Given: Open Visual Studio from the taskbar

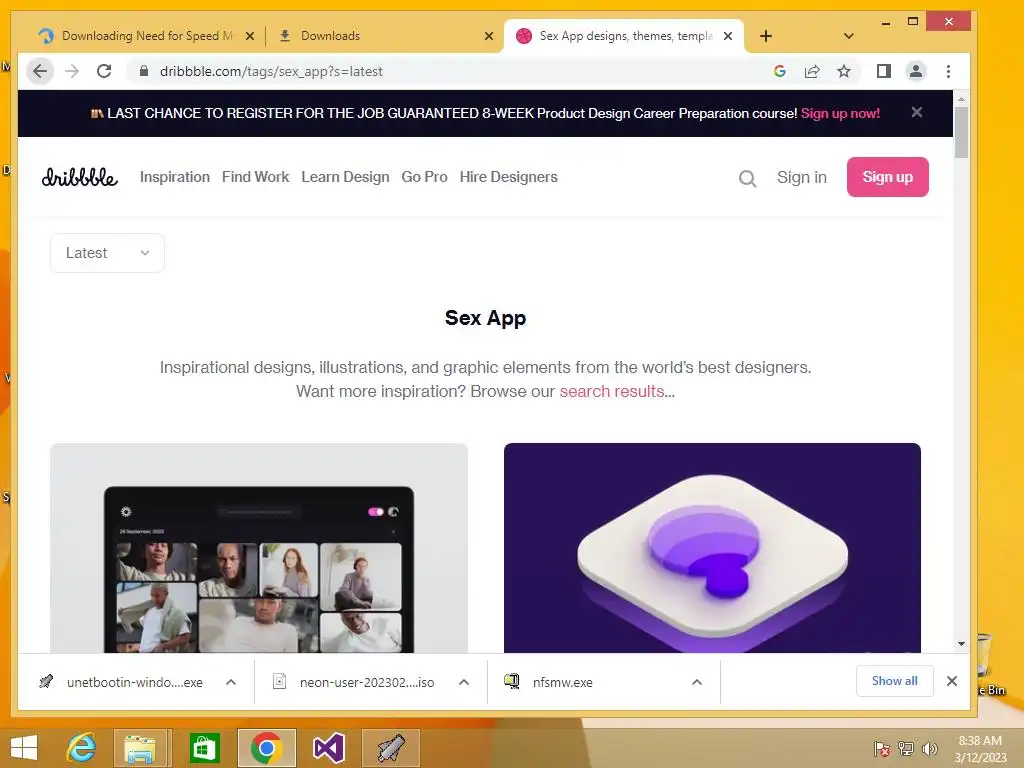Looking at the screenshot, I should click(328, 748).
